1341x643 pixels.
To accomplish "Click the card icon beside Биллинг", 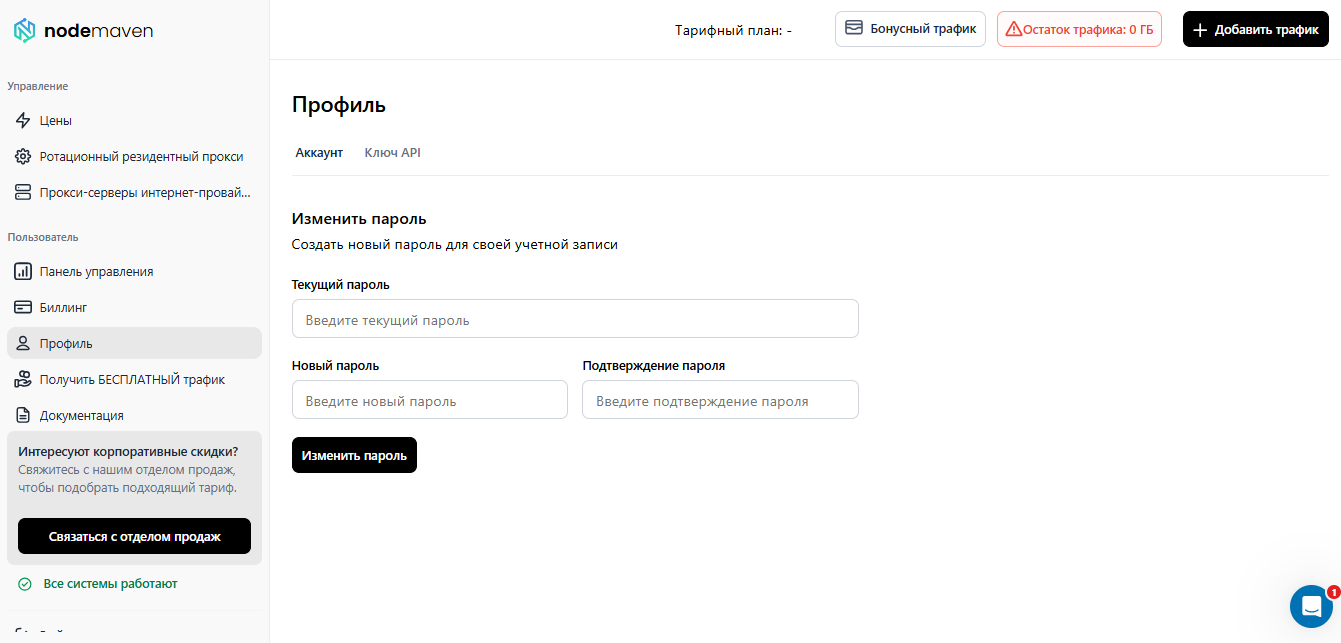I will 23,308.
